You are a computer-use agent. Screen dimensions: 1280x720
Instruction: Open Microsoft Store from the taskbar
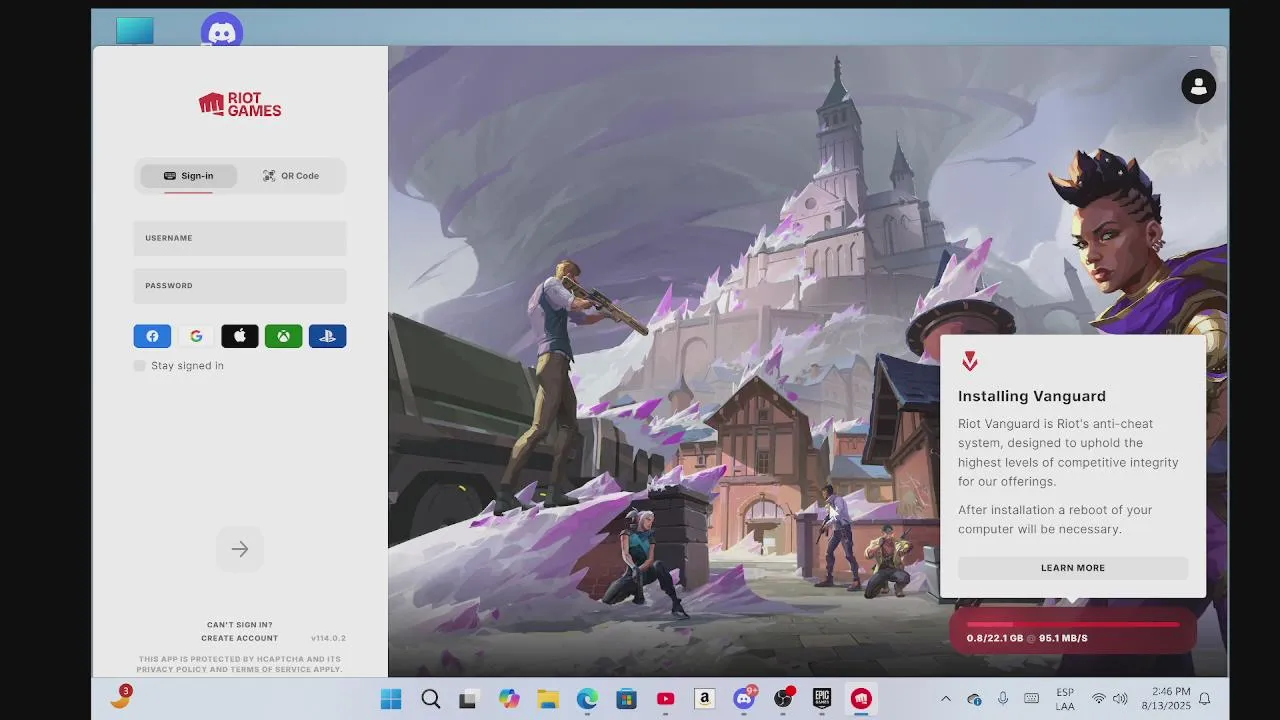[626, 699]
